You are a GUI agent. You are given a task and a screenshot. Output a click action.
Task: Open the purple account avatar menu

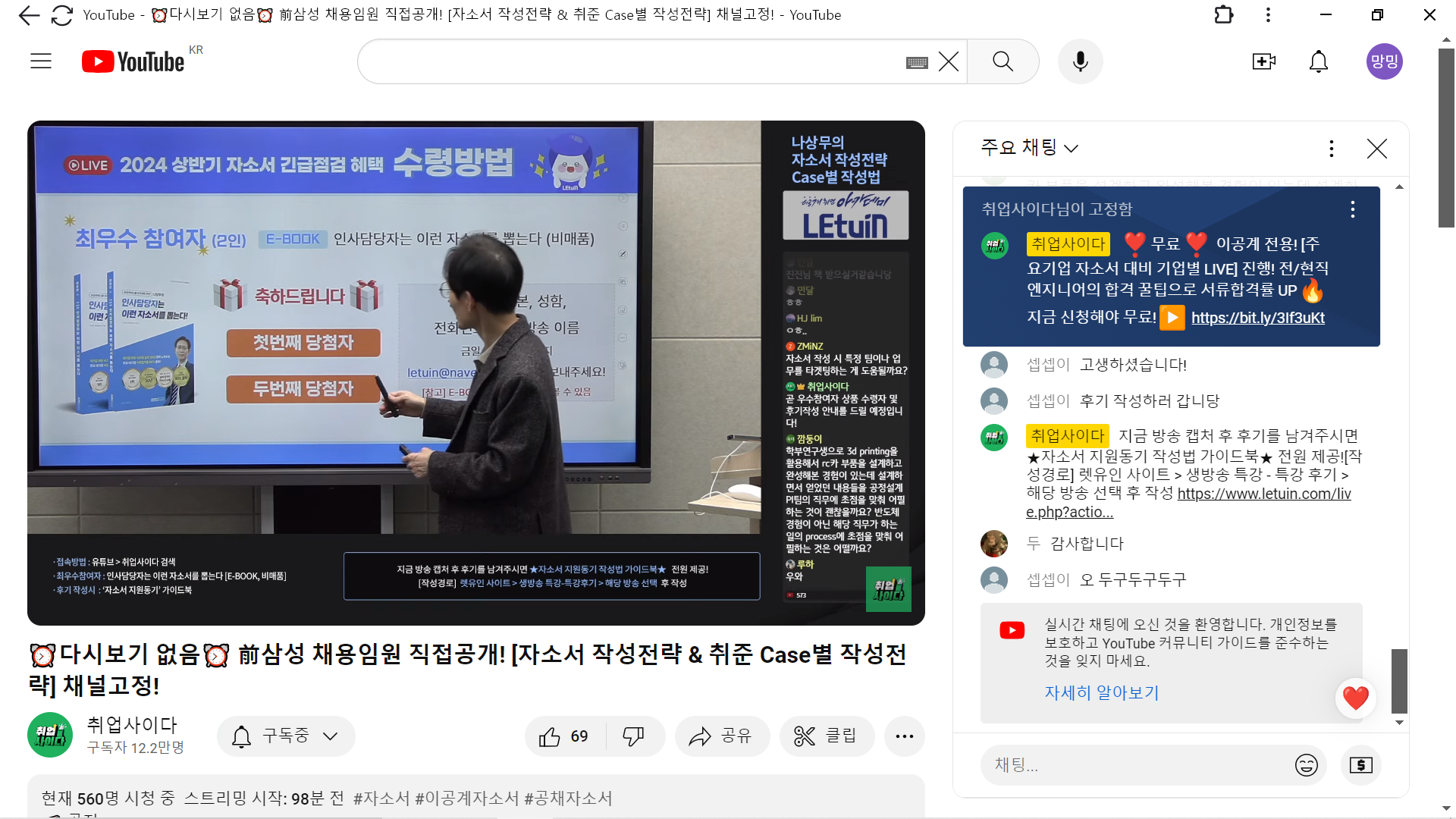tap(1385, 61)
